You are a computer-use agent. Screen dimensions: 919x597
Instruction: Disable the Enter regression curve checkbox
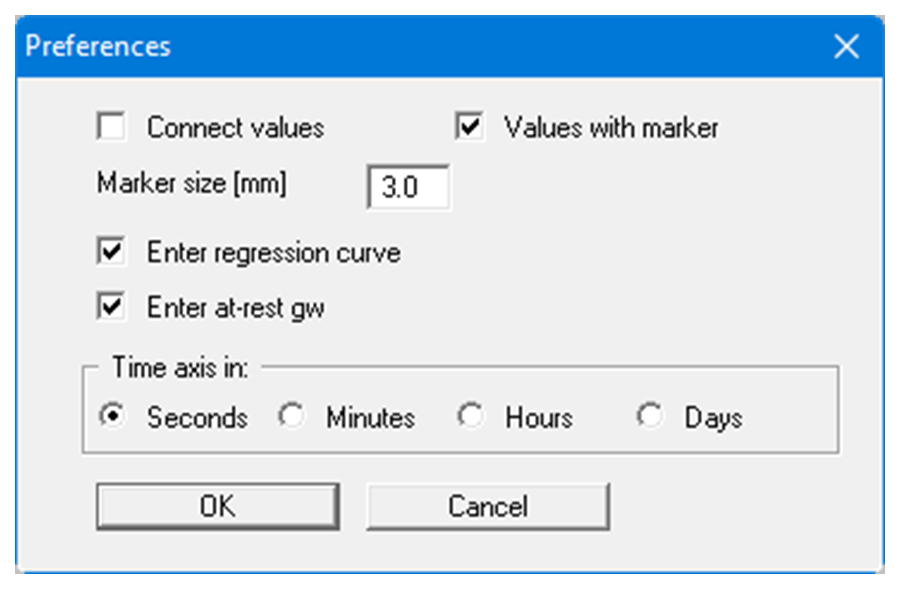[111, 252]
